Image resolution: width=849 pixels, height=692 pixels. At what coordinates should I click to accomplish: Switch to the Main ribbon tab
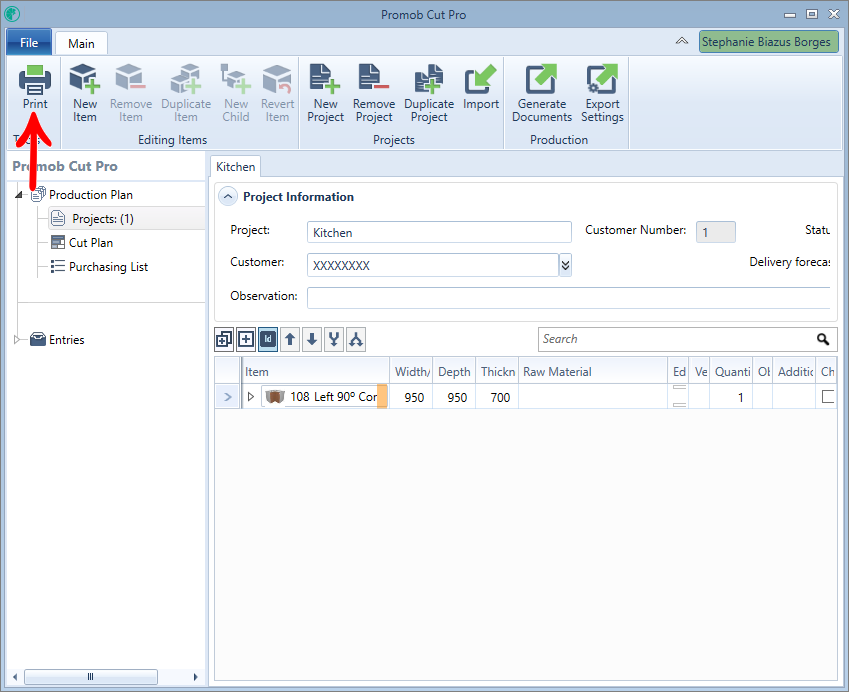tap(81, 43)
